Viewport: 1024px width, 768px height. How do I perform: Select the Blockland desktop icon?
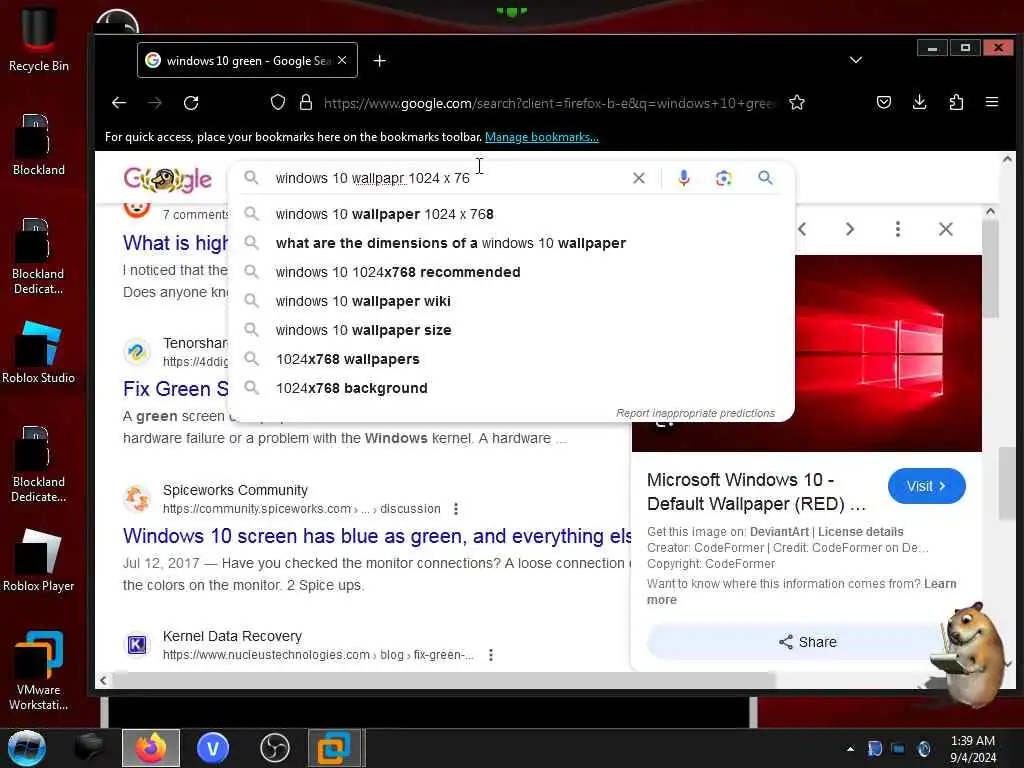(39, 145)
